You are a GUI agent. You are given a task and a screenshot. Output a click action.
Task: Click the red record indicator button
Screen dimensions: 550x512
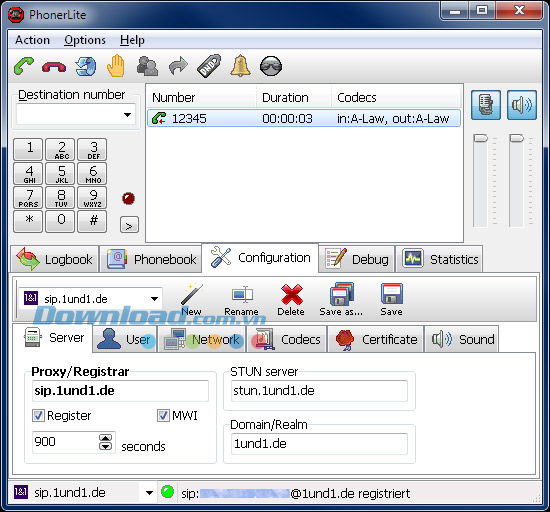(x=128, y=198)
